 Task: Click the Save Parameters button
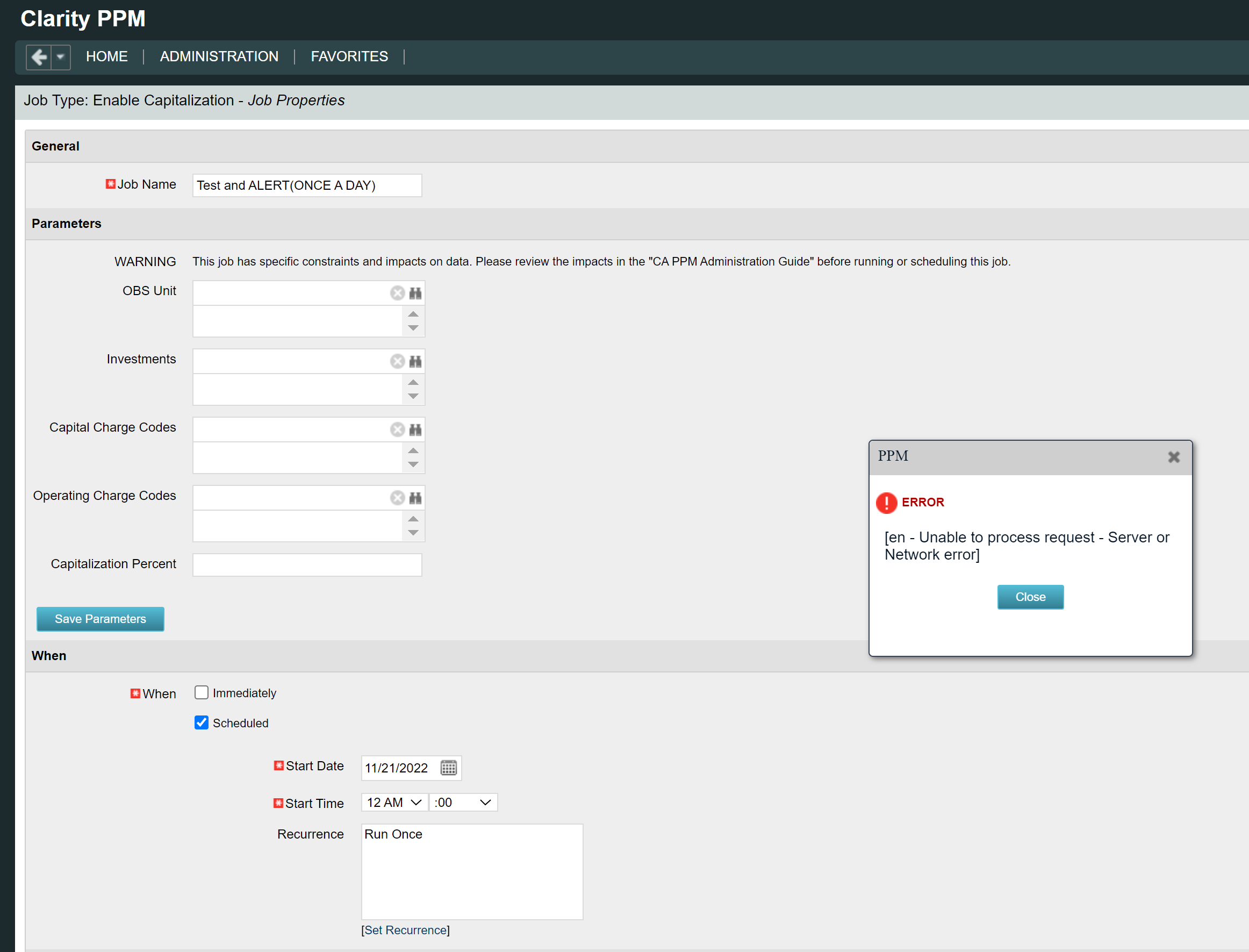(x=101, y=619)
